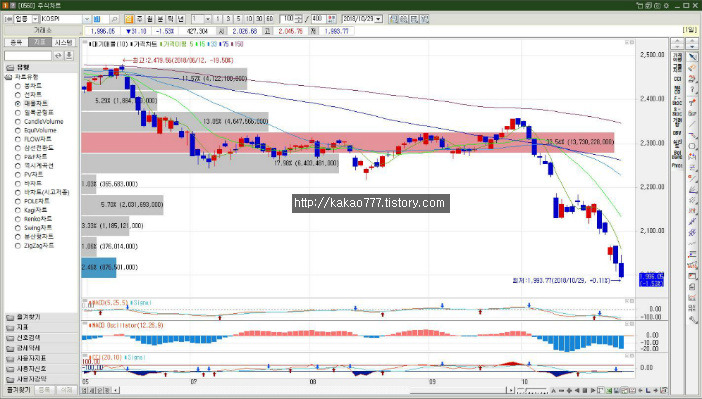Viewport: 702px width, 399px height.
Task: Click the 거래소 button
Action: [43, 30]
